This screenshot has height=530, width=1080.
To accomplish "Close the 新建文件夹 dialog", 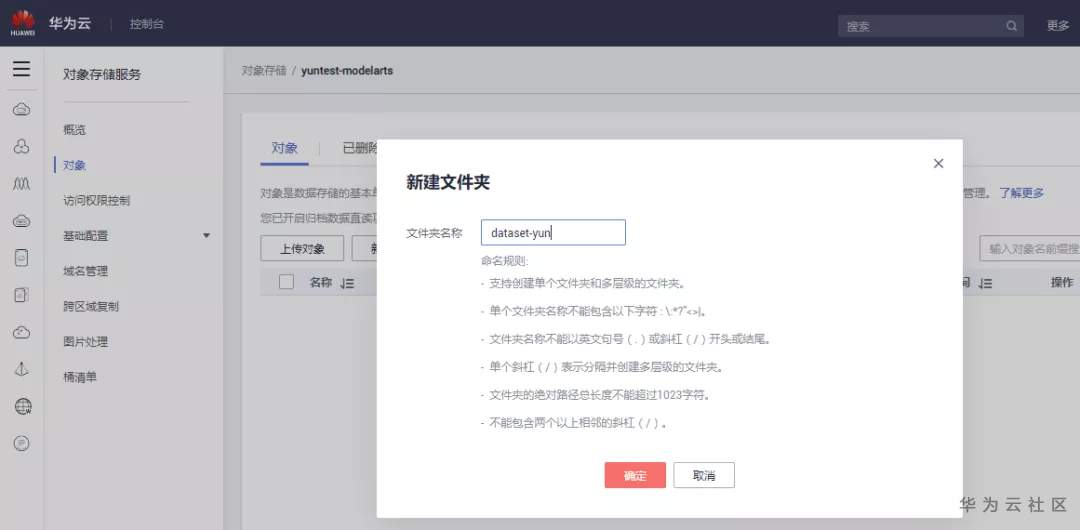I will click(938, 163).
